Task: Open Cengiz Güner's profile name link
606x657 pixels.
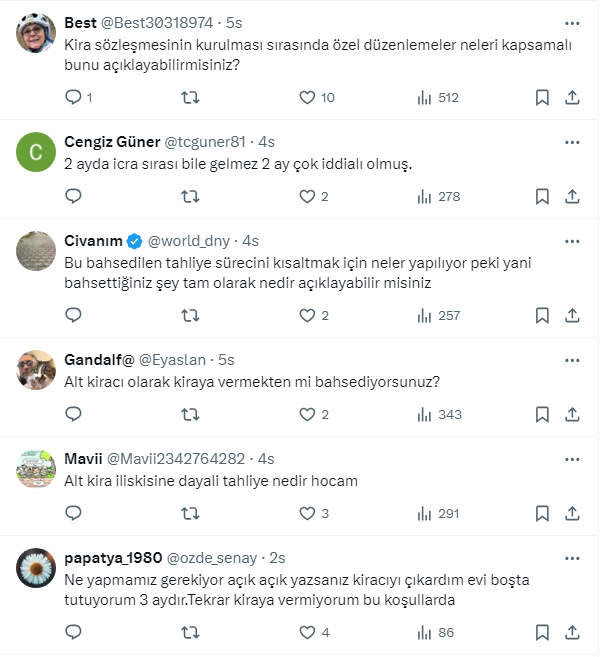Action: 112,141
